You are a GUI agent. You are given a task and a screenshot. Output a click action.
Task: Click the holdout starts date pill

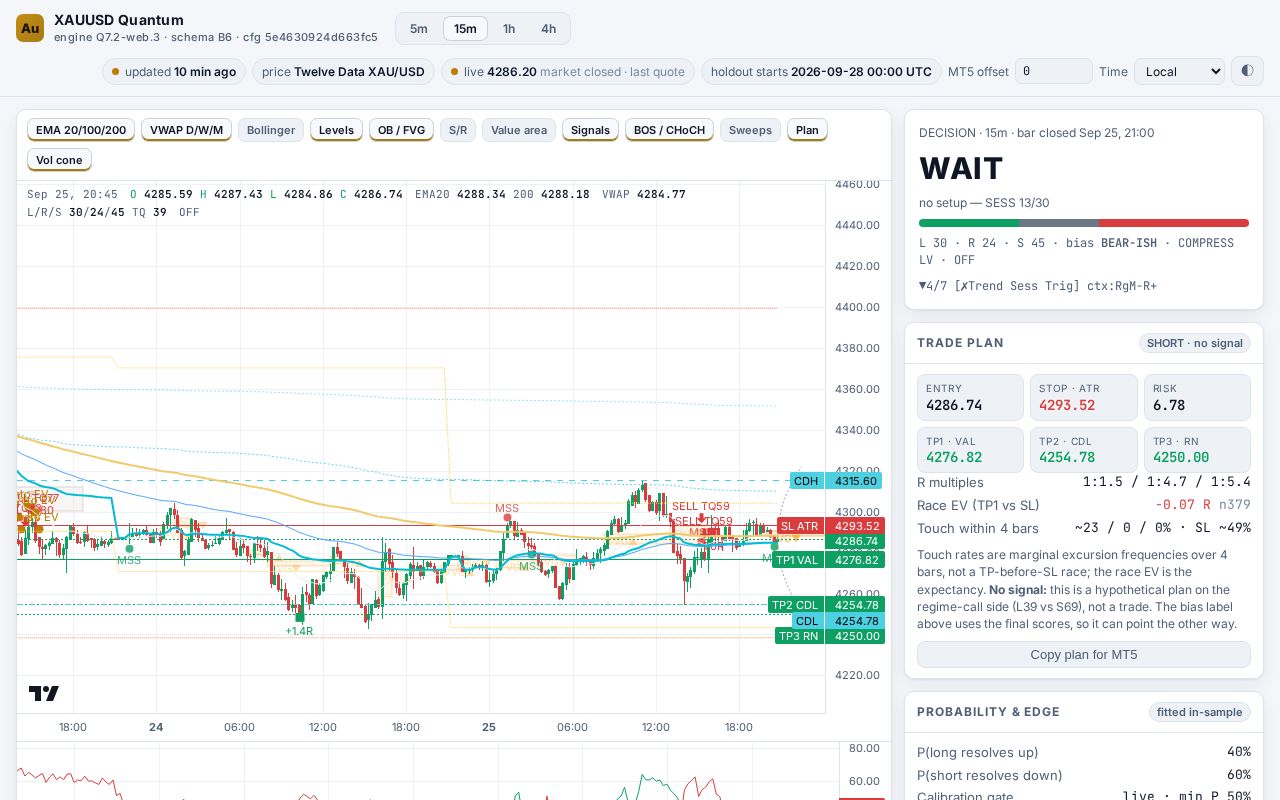click(821, 71)
